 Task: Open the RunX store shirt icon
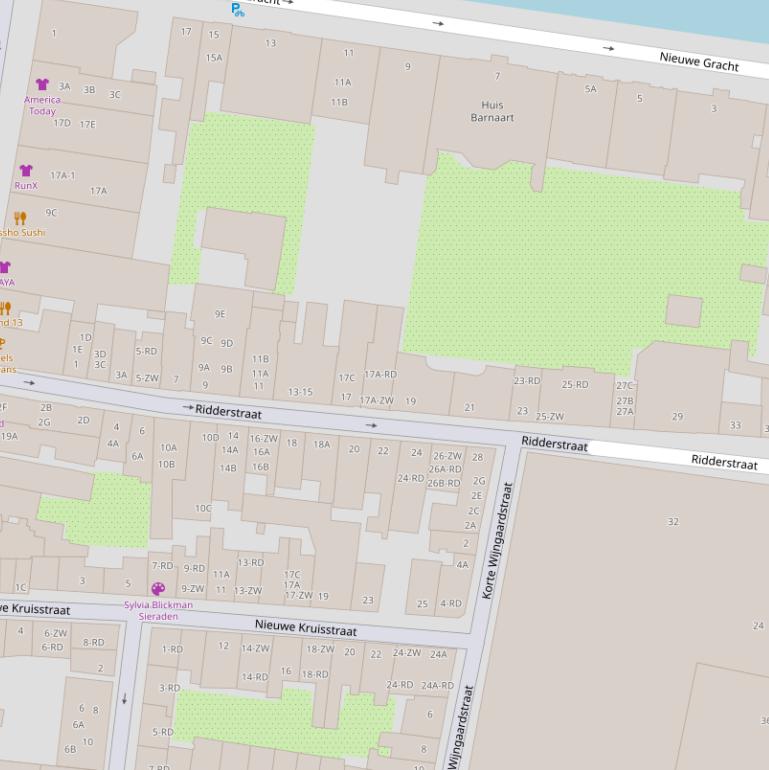click(26, 171)
